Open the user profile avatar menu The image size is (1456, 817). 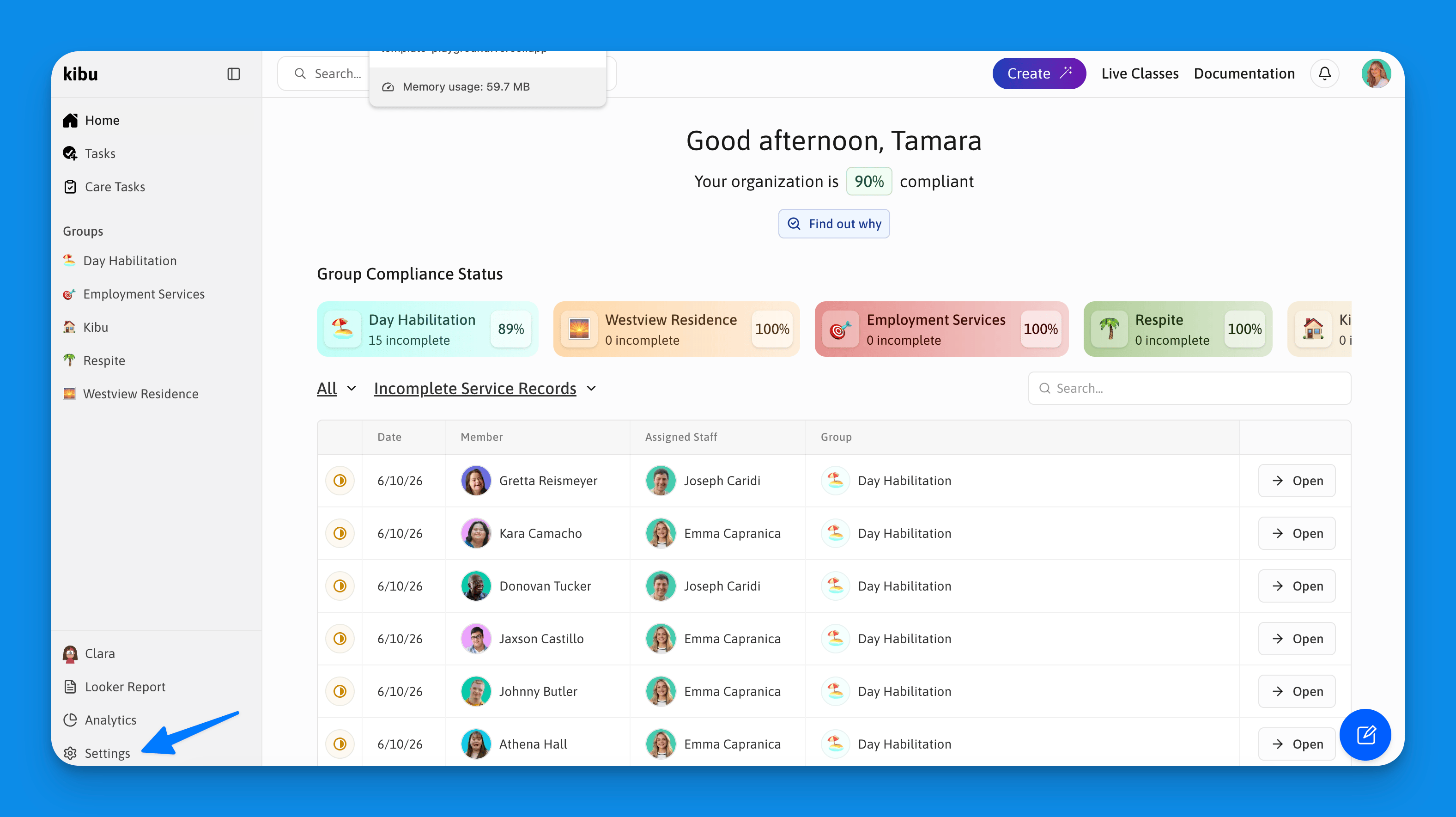[x=1376, y=73]
